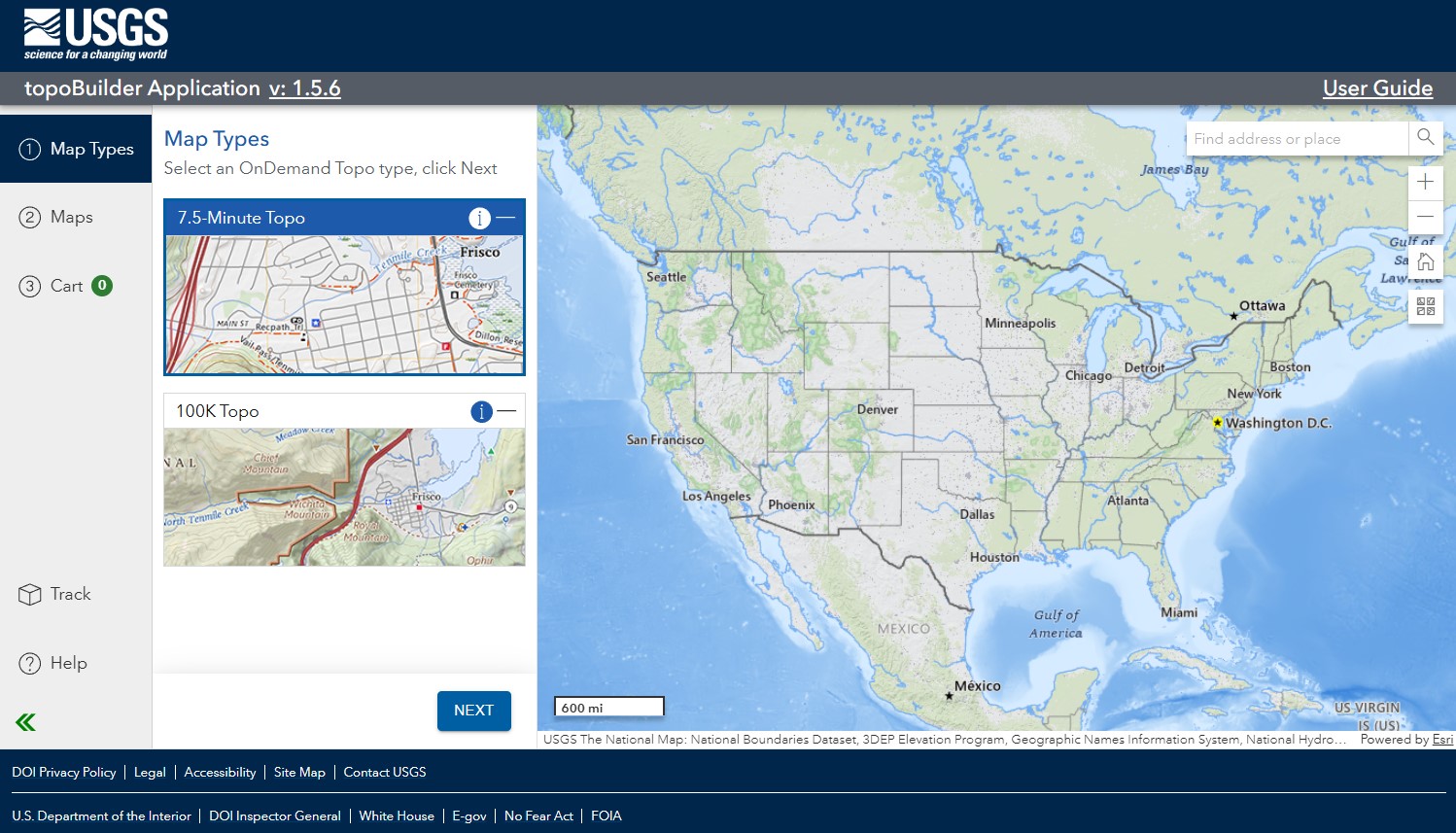Go to Maps step

76,217
